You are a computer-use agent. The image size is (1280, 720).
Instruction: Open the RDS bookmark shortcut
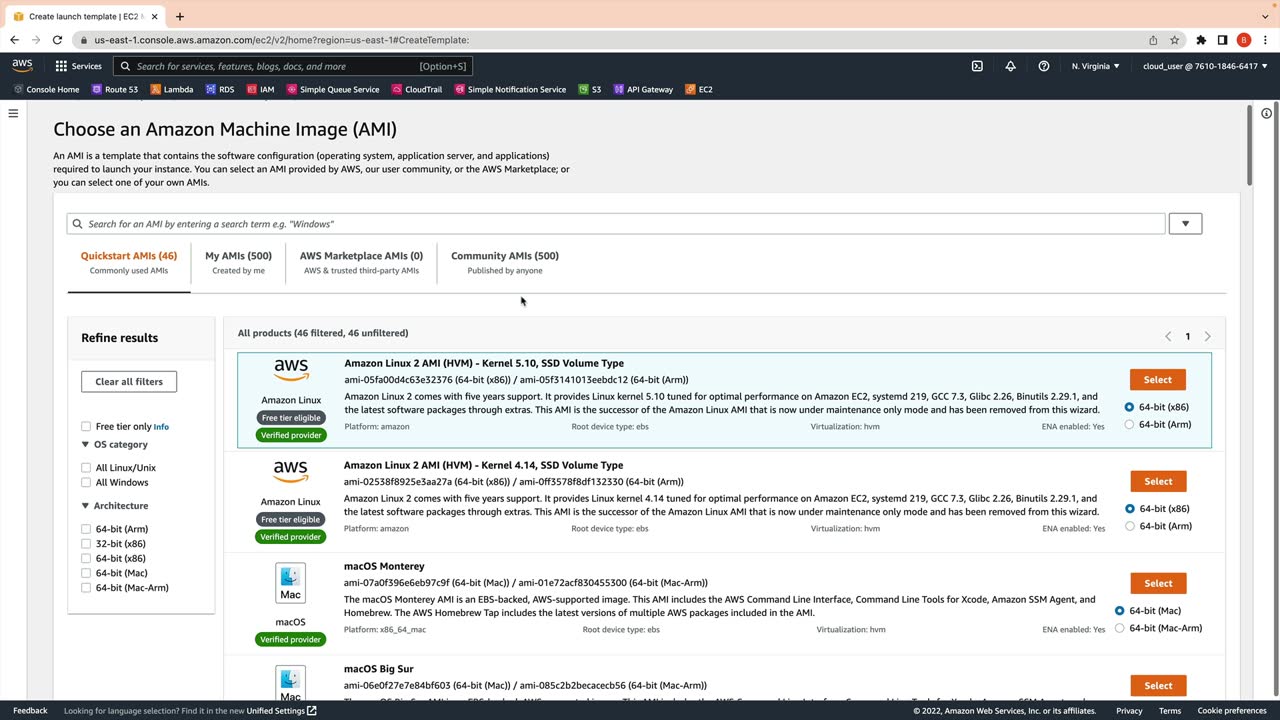(220, 89)
